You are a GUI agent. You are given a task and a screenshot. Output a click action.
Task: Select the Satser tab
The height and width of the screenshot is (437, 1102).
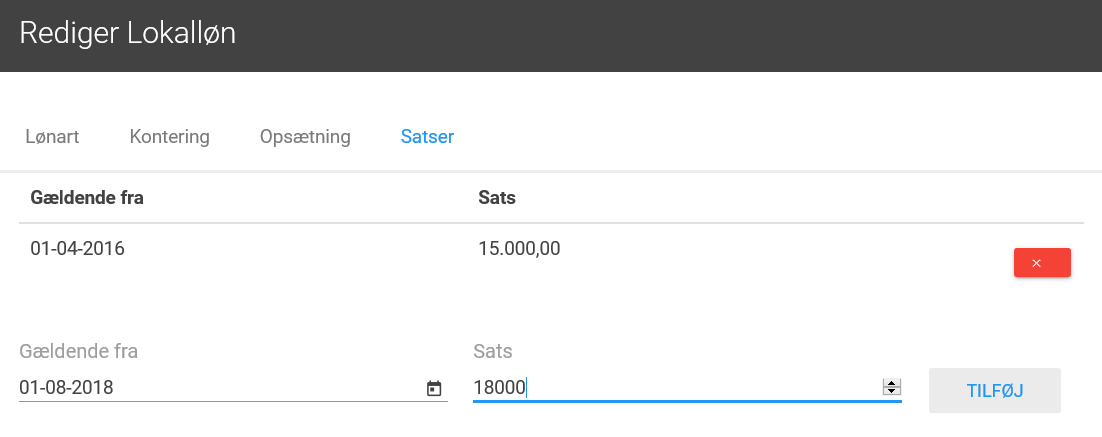pyautogui.click(x=427, y=136)
